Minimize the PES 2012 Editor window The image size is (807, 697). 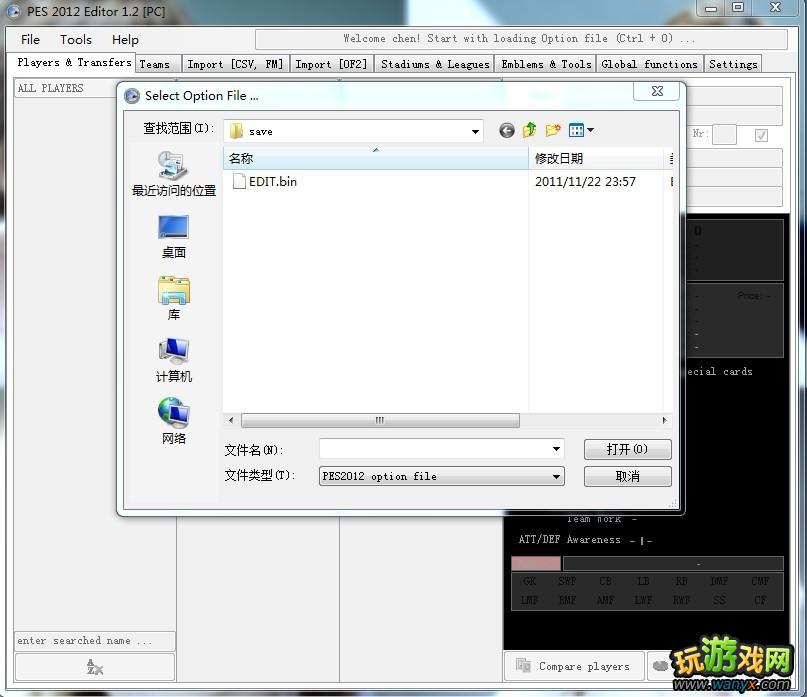pos(711,8)
